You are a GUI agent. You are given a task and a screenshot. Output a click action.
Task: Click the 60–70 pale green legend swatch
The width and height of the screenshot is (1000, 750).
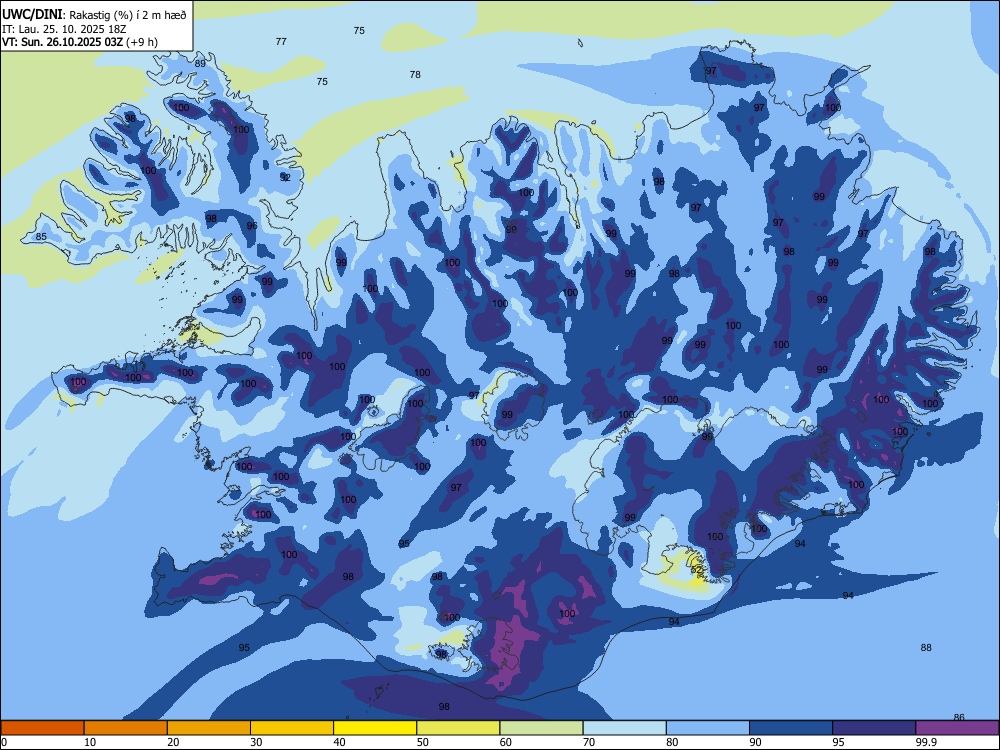click(x=541, y=728)
